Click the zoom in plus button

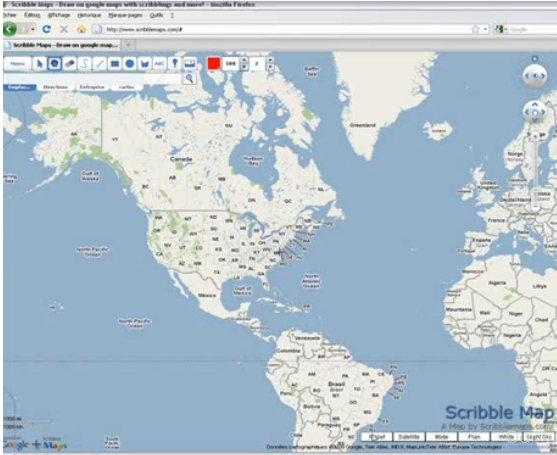[535, 135]
